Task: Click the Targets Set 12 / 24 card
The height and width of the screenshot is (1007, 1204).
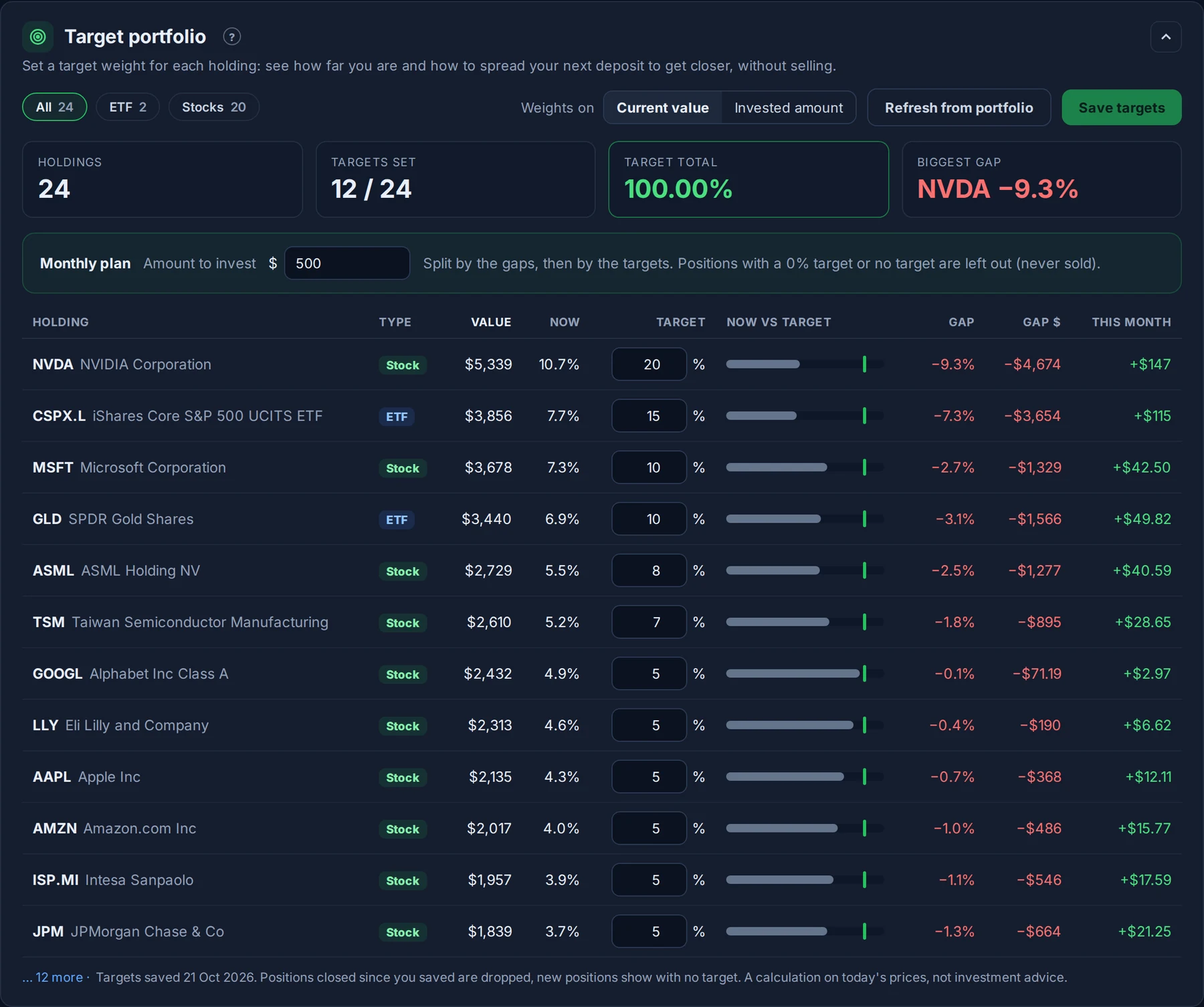Action: tap(456, 179)
